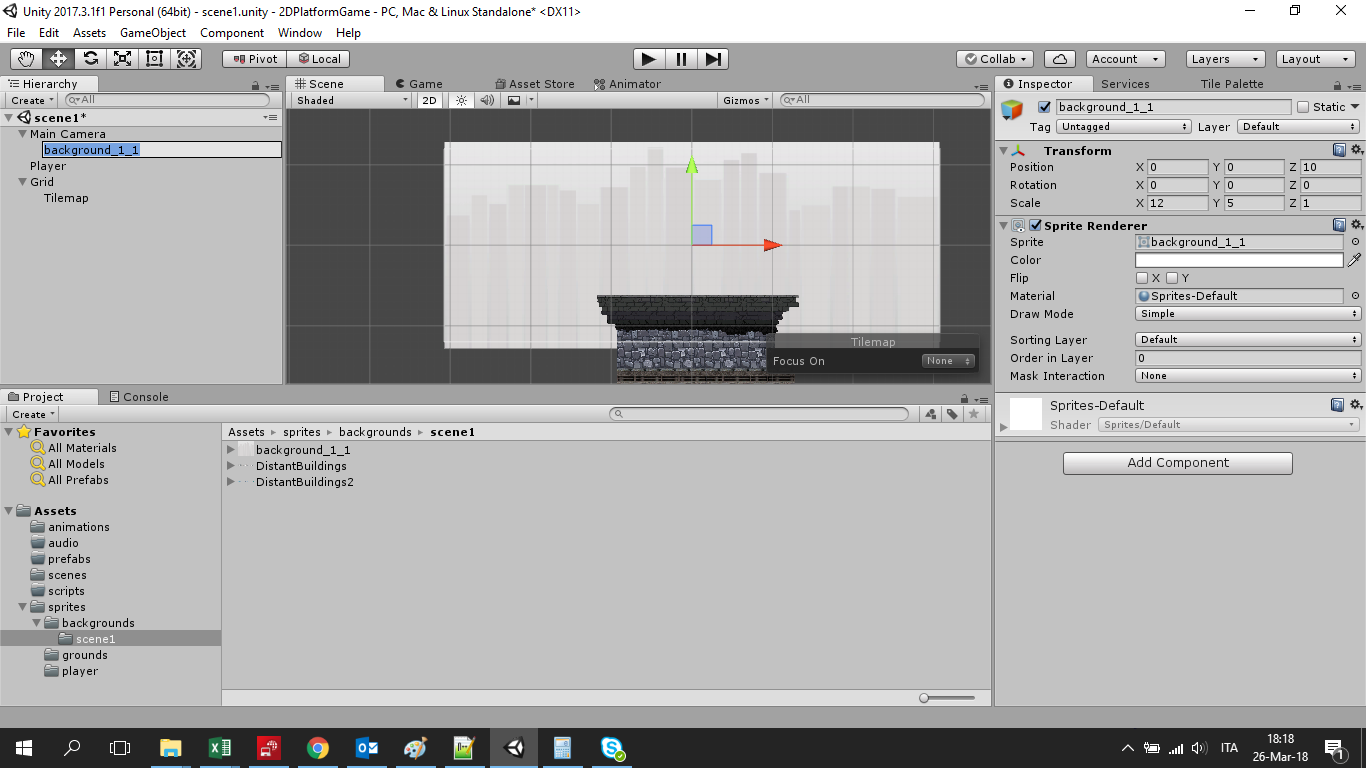Toggle scene audio speaker icon
Viewport: 1366px width, 768px height.
[x=487, y=100]
